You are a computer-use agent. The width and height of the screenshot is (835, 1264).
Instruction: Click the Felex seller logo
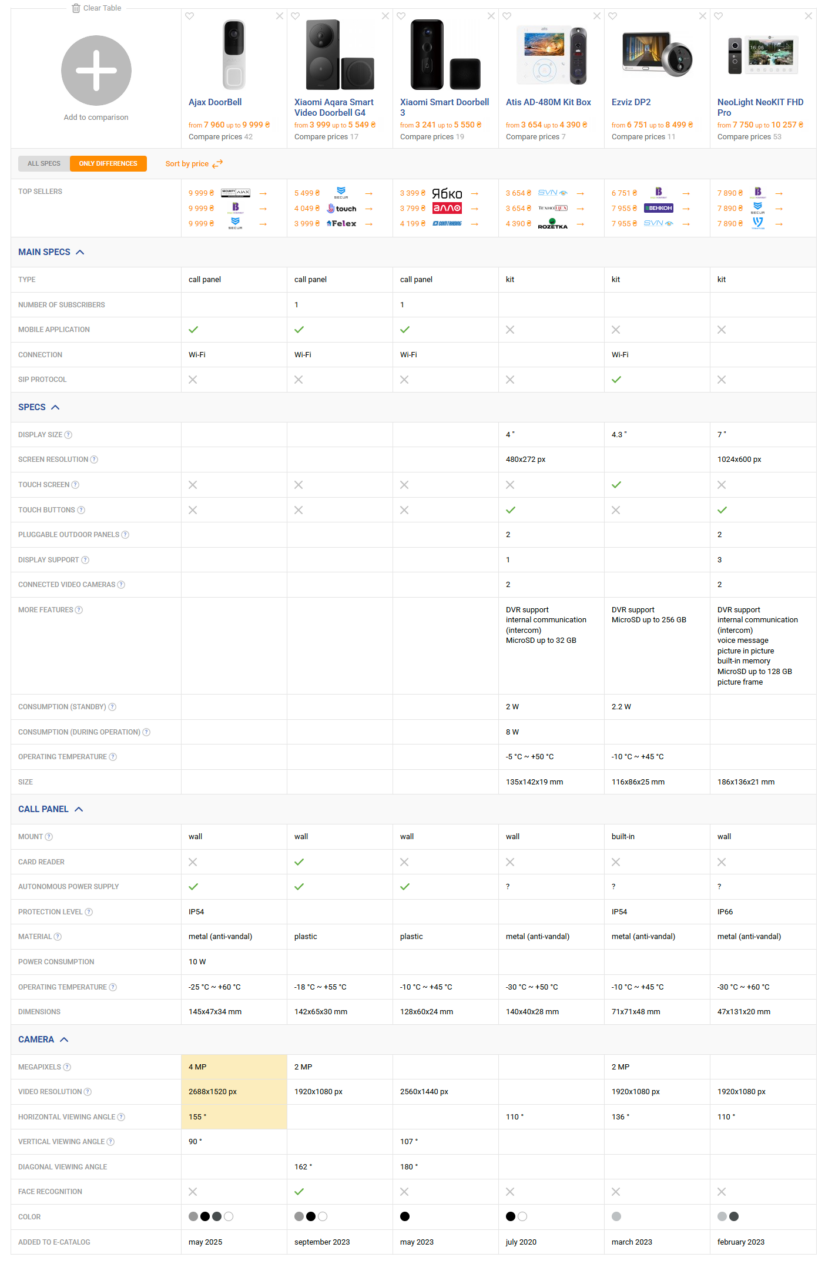(x=341, y=223)
